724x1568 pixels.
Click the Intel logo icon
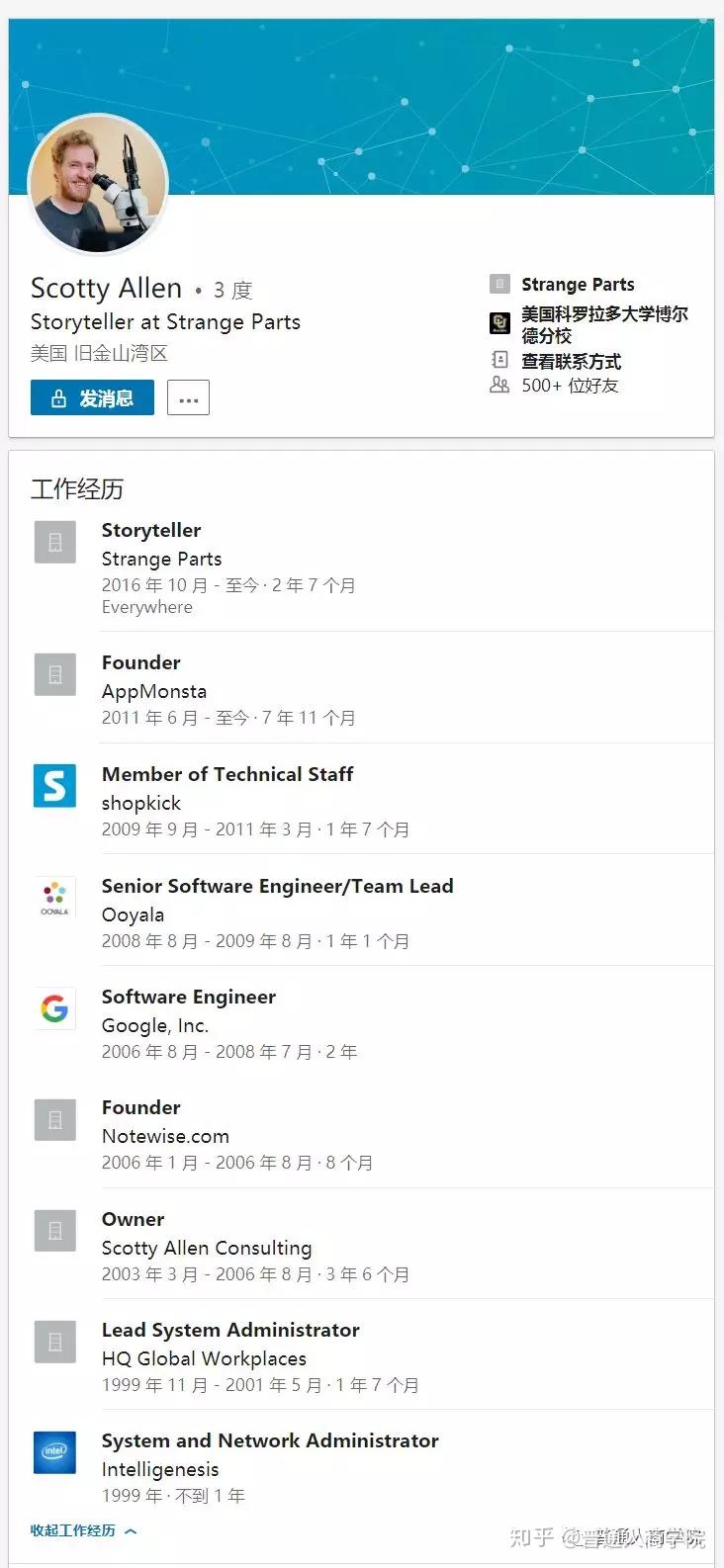[54, 1452]
